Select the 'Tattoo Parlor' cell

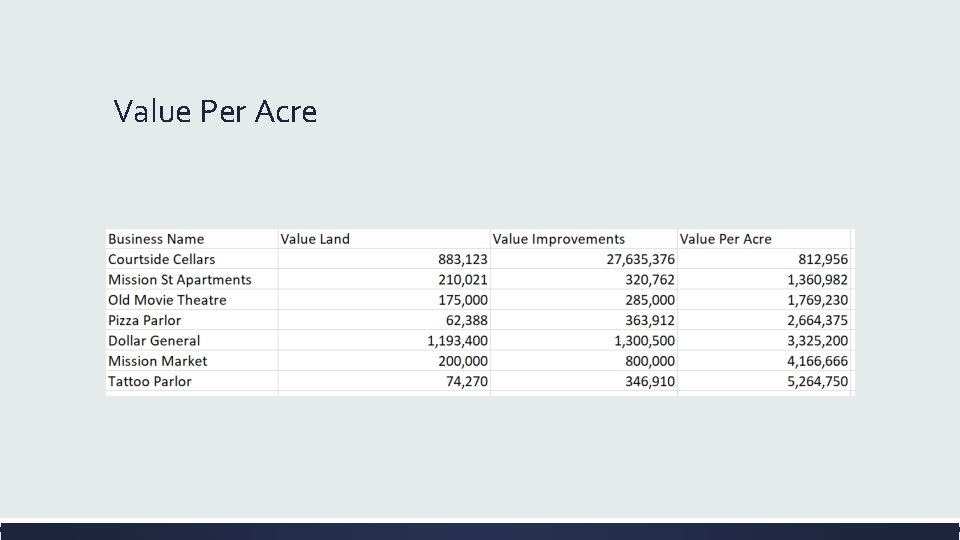pyautogui.click(x=150, y=381)
